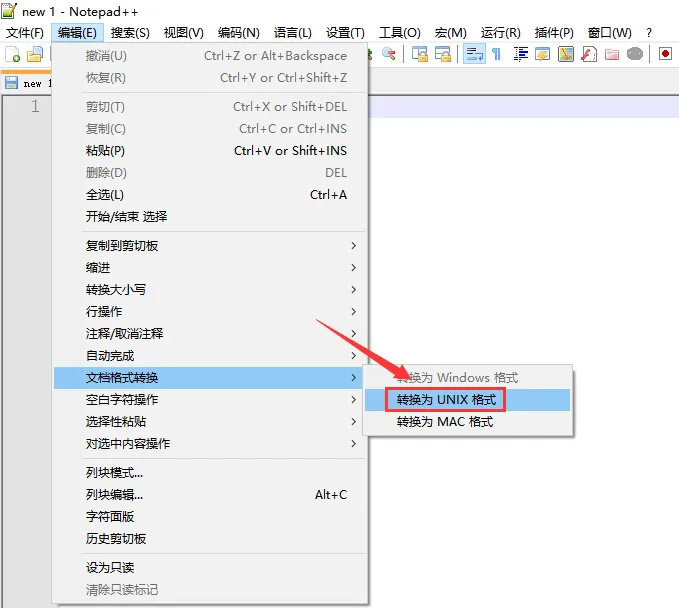679x608 pixels.
Task: Open the 历史剪切板 entry
Action: (x=210, y=539)
